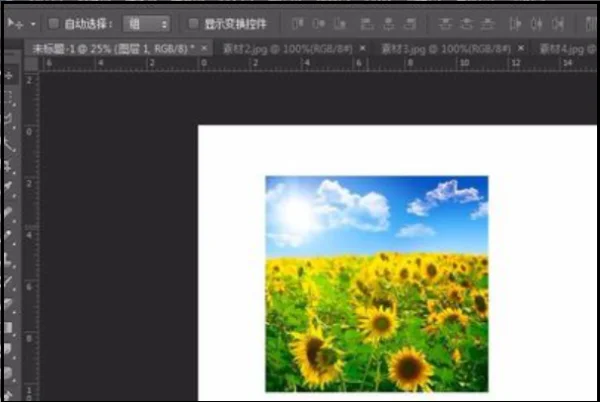Viewport: 600px width, 402px height.
Task: Select the Rectangular Marquee tool
Action: coord(9,98)
